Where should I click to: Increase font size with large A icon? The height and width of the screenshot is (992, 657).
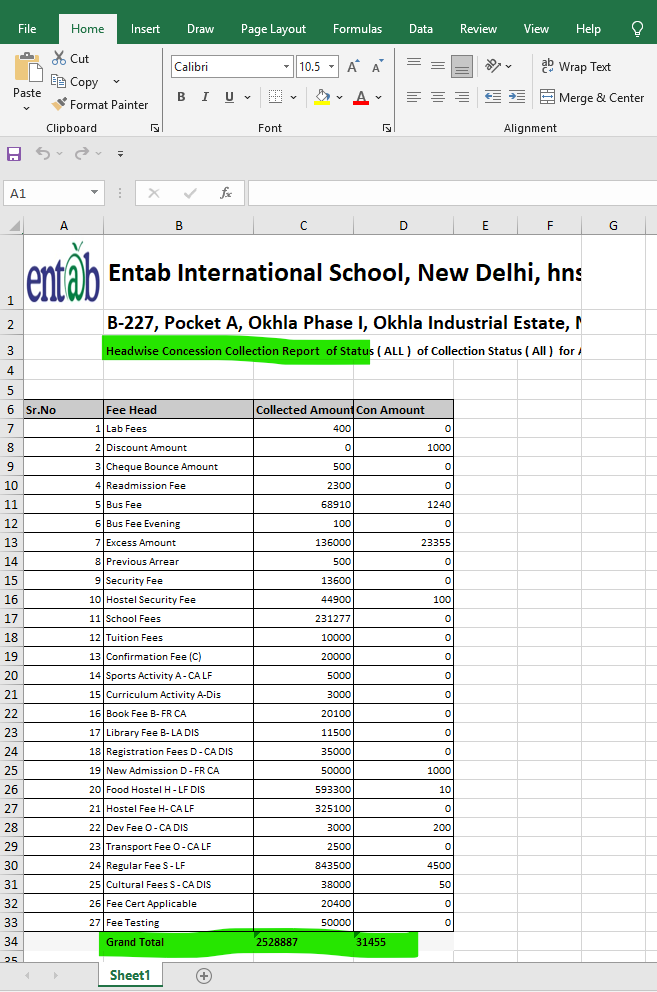353,66
